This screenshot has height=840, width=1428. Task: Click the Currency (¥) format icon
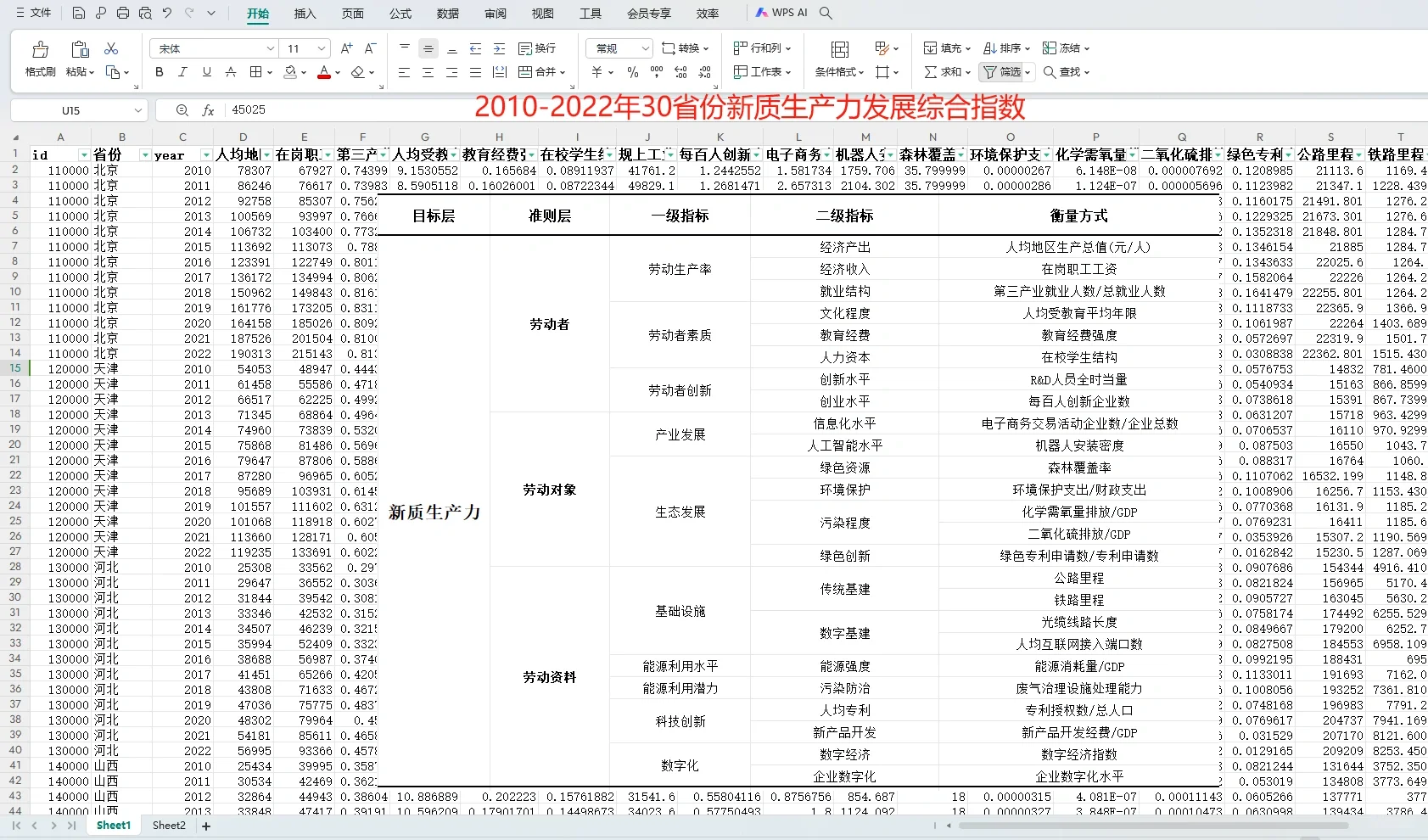tap(596, 72)
